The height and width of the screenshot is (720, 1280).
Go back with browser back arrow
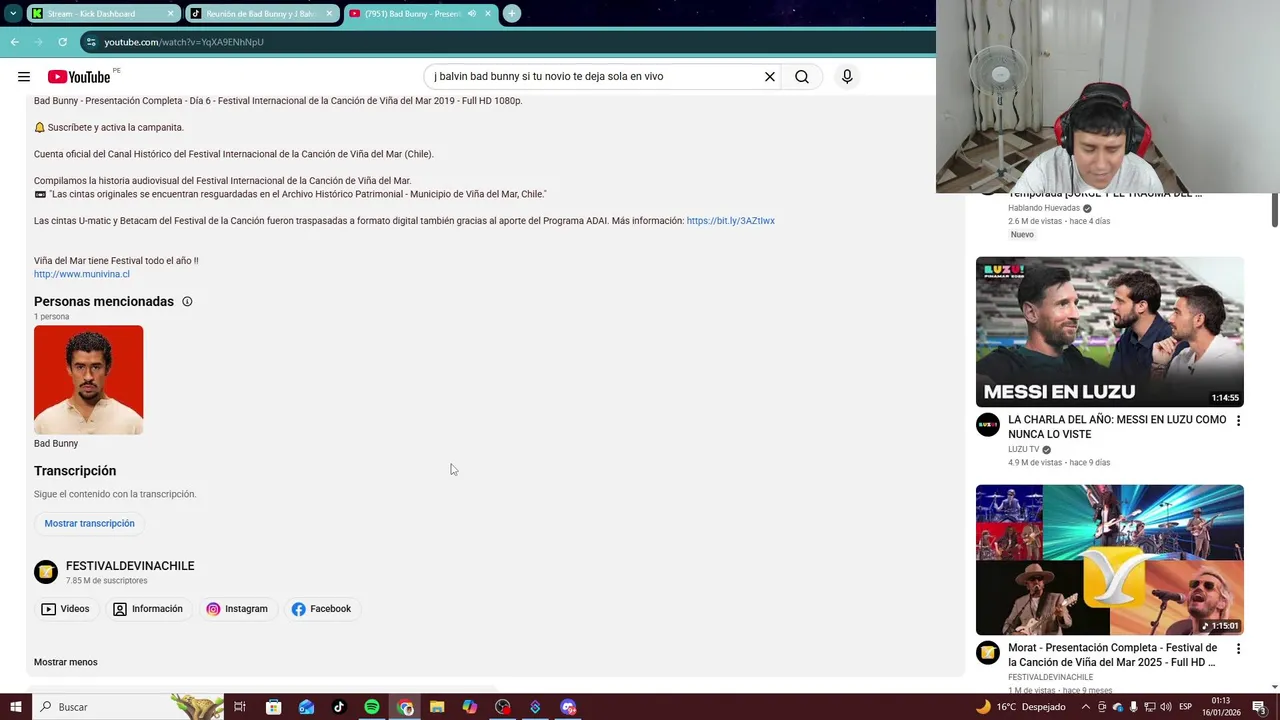click(14, 42)
